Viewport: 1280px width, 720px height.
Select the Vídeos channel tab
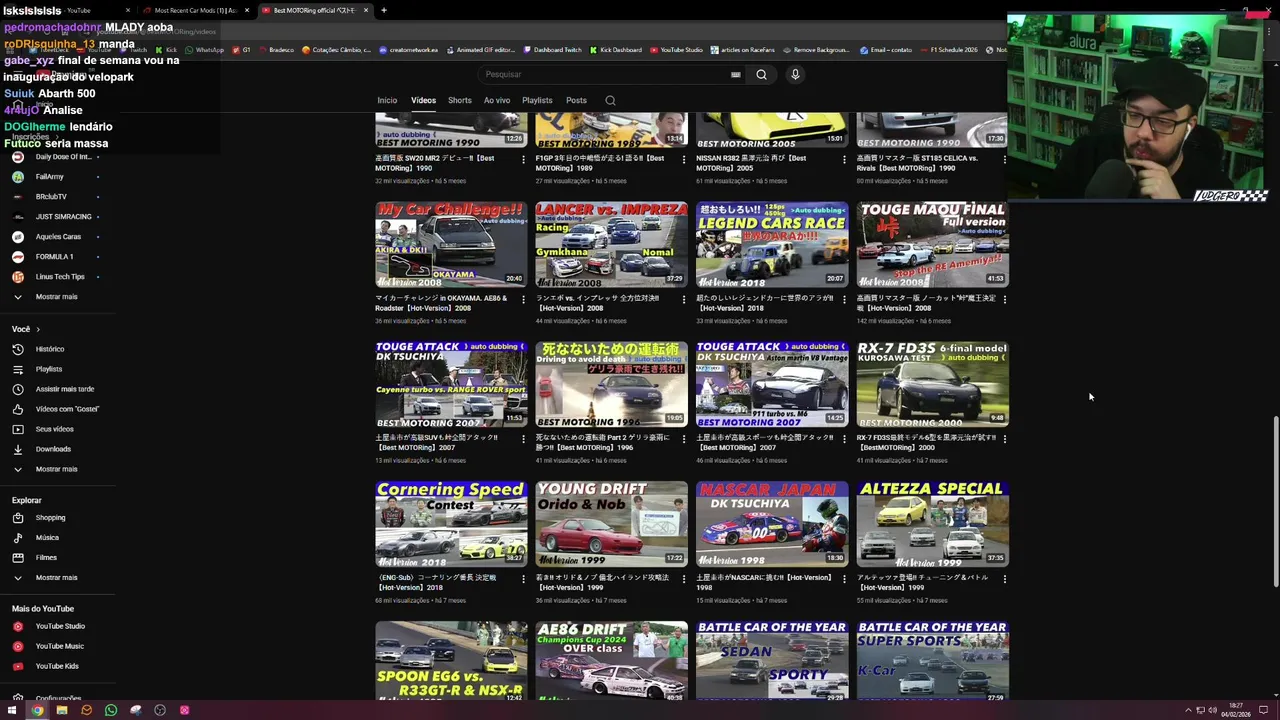pos(423,100)
